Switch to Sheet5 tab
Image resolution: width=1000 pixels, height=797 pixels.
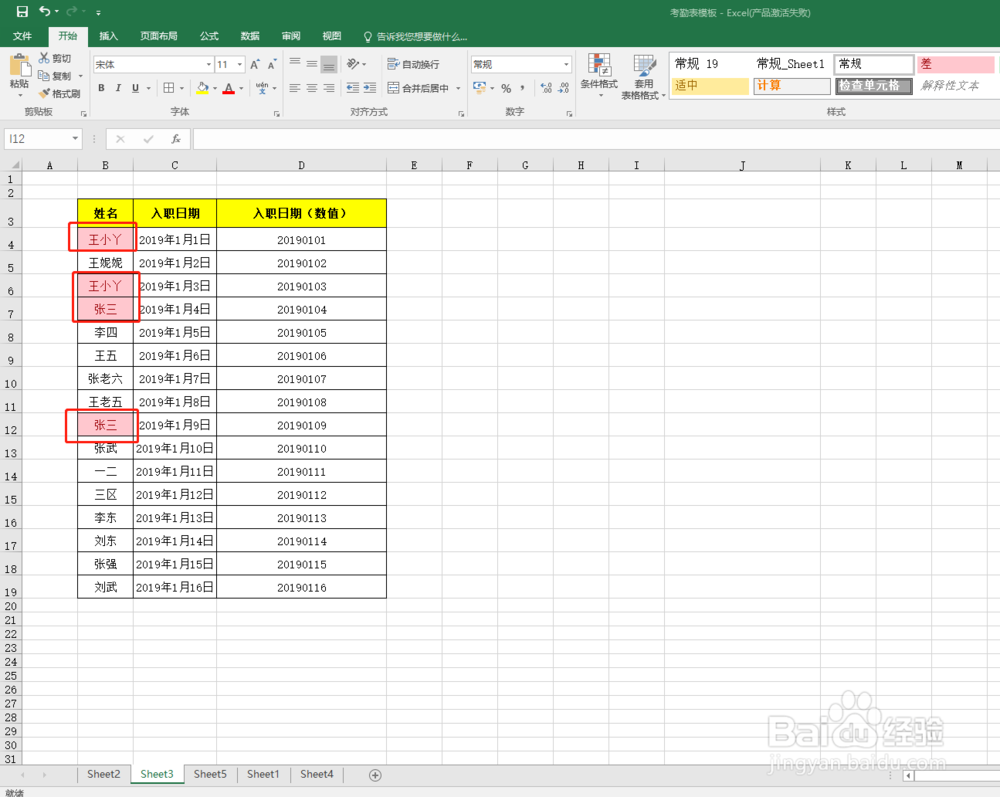[x=210, y=774]
